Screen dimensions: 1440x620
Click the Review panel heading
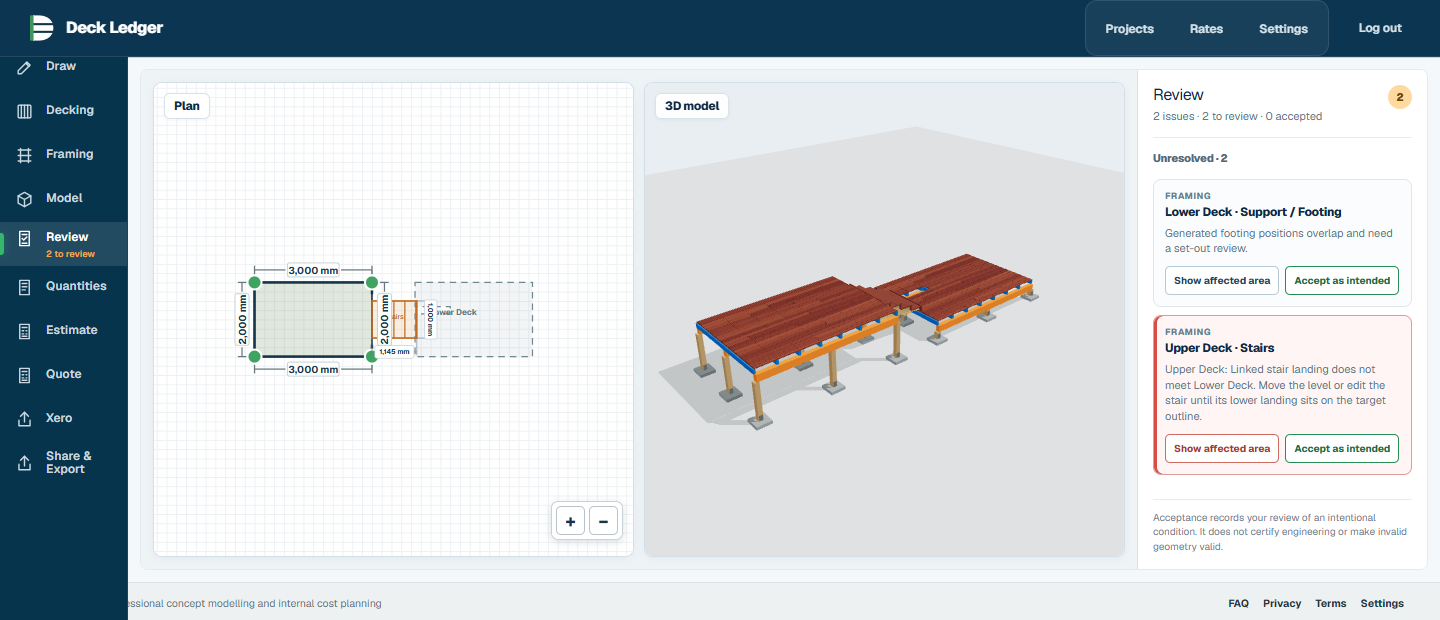click(1178, 95)
